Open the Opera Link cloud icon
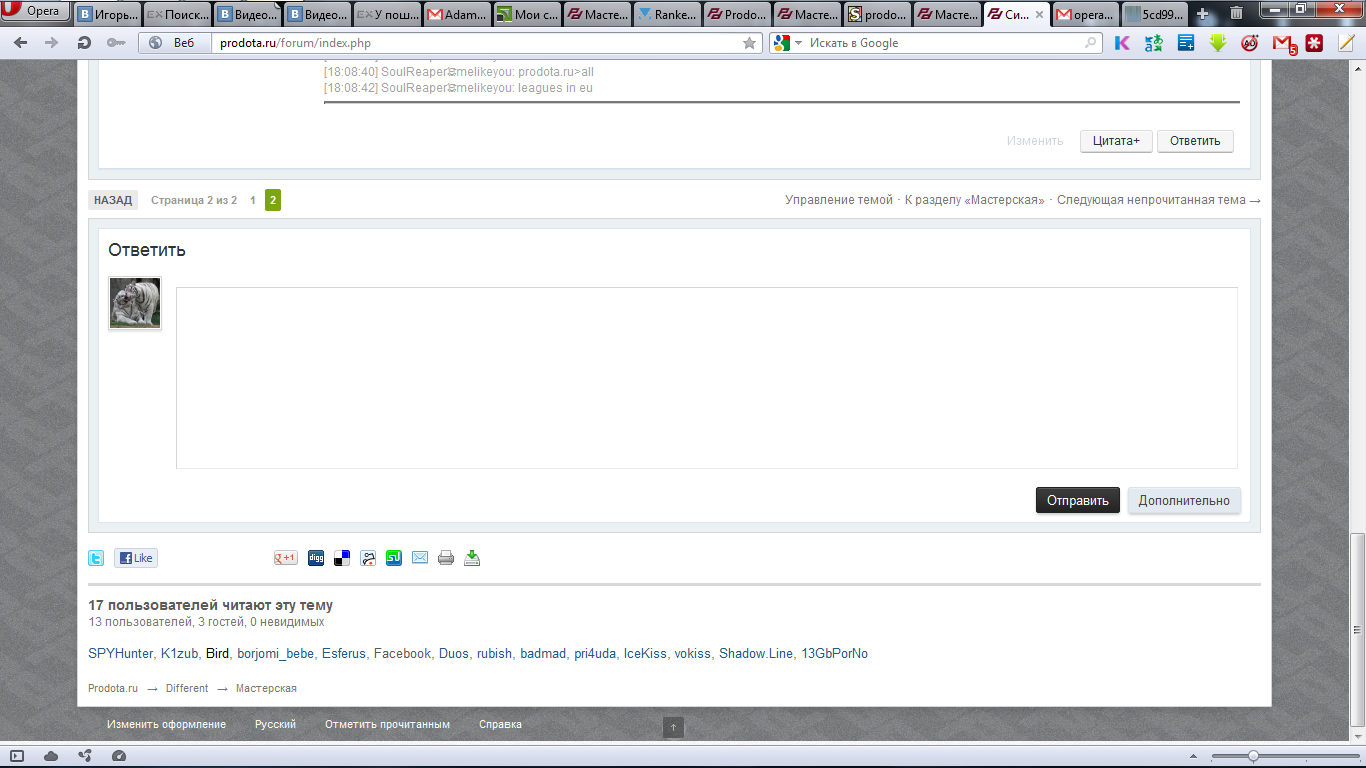Screen dimensions: 1366x768 [x=51, y=756]
